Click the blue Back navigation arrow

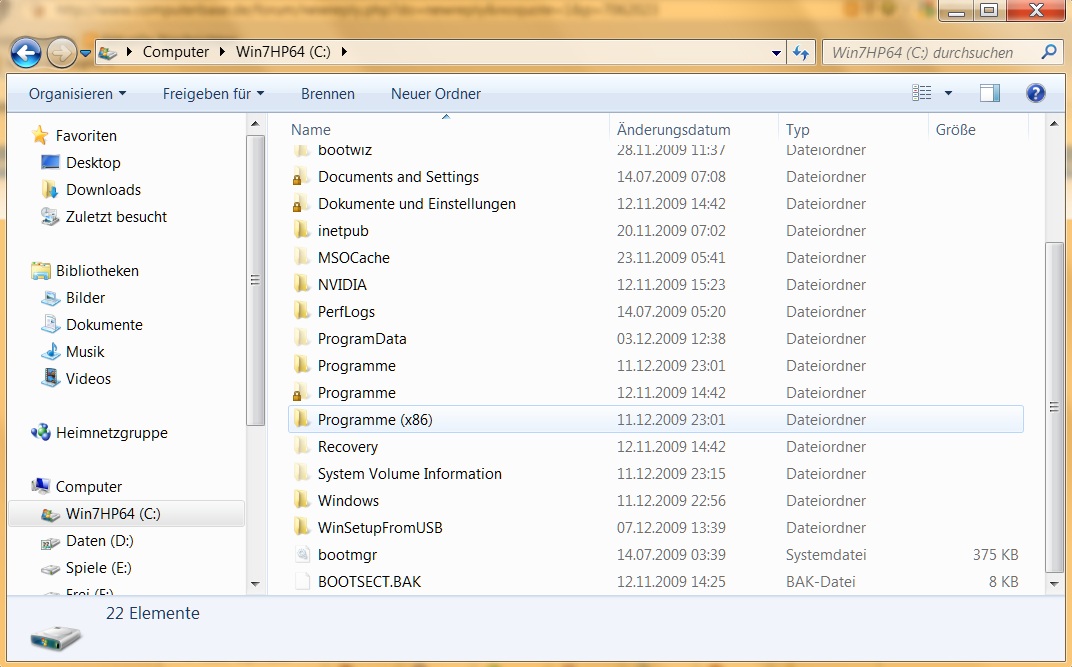tap(26, 53)
